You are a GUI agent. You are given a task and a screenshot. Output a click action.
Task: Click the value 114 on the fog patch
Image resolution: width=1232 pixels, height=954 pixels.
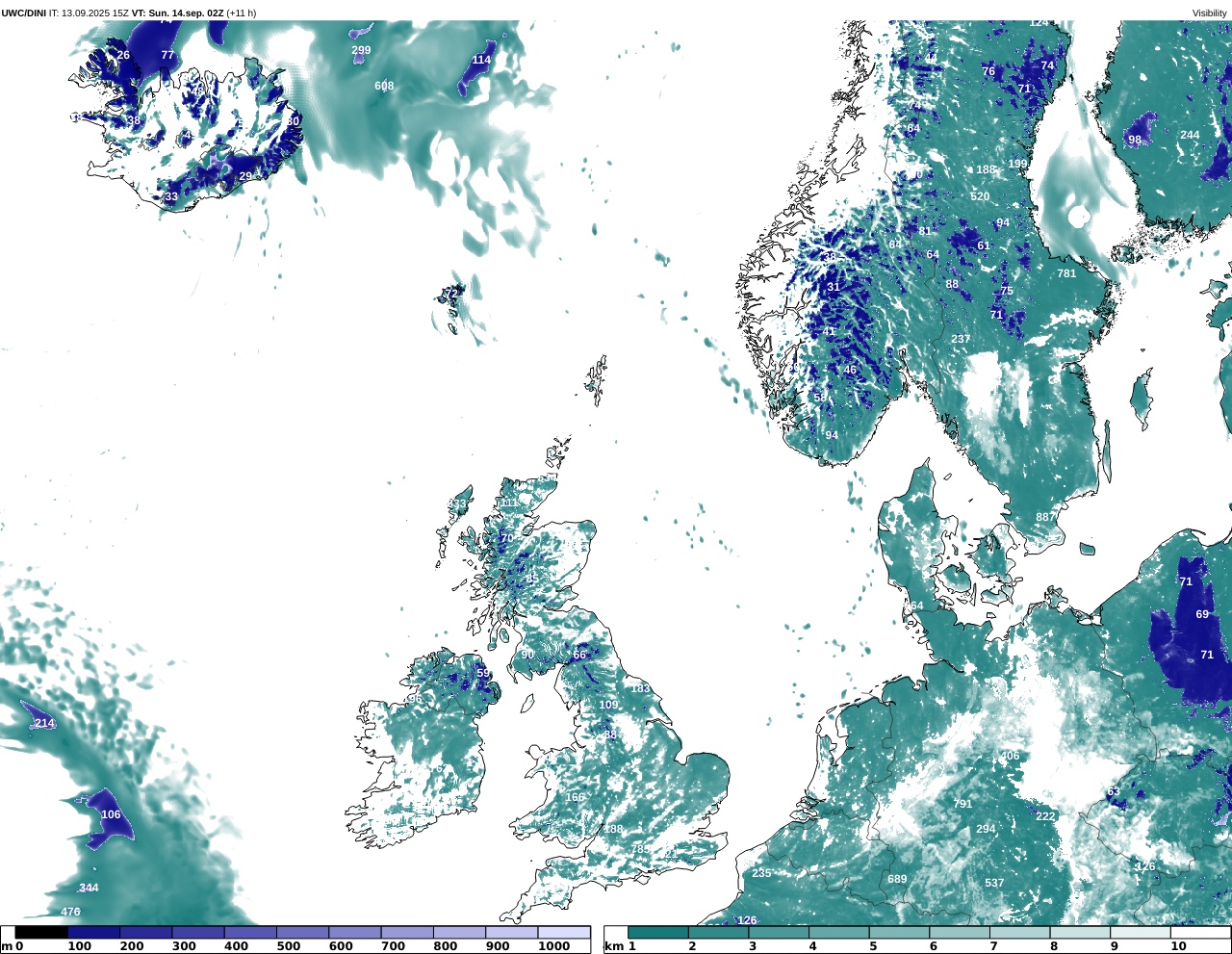481,60
